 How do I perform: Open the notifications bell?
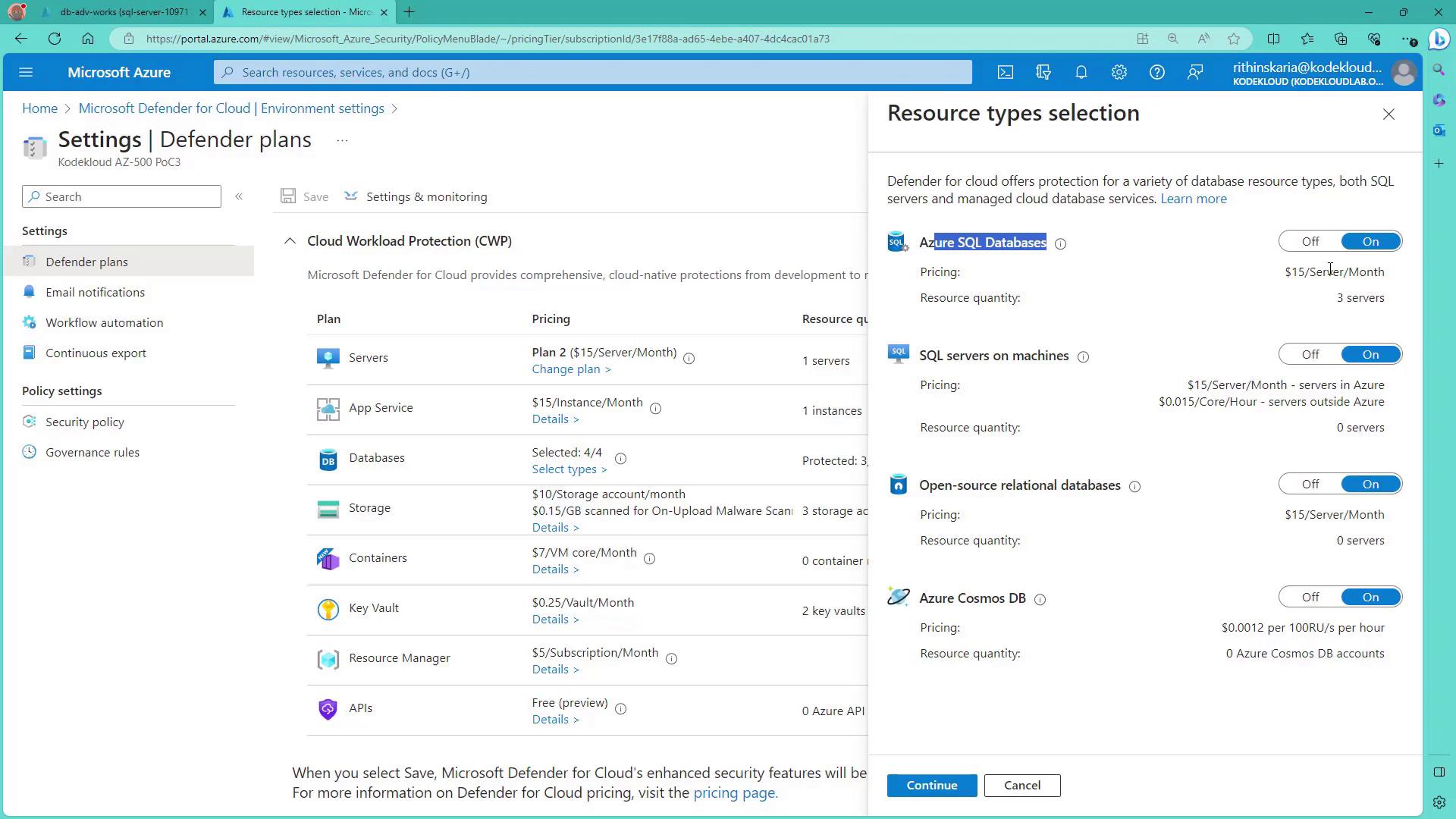[x=1081, y=73]
